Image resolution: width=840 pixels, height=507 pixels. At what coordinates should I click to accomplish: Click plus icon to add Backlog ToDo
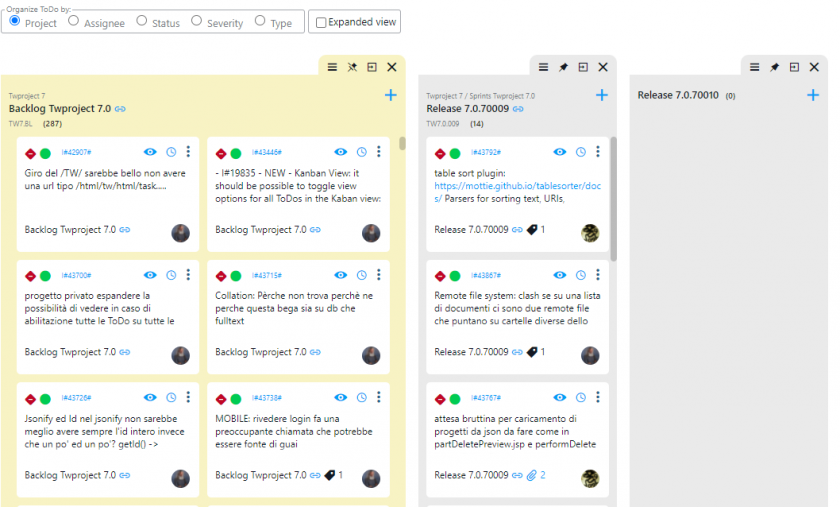tap(390, 95)
